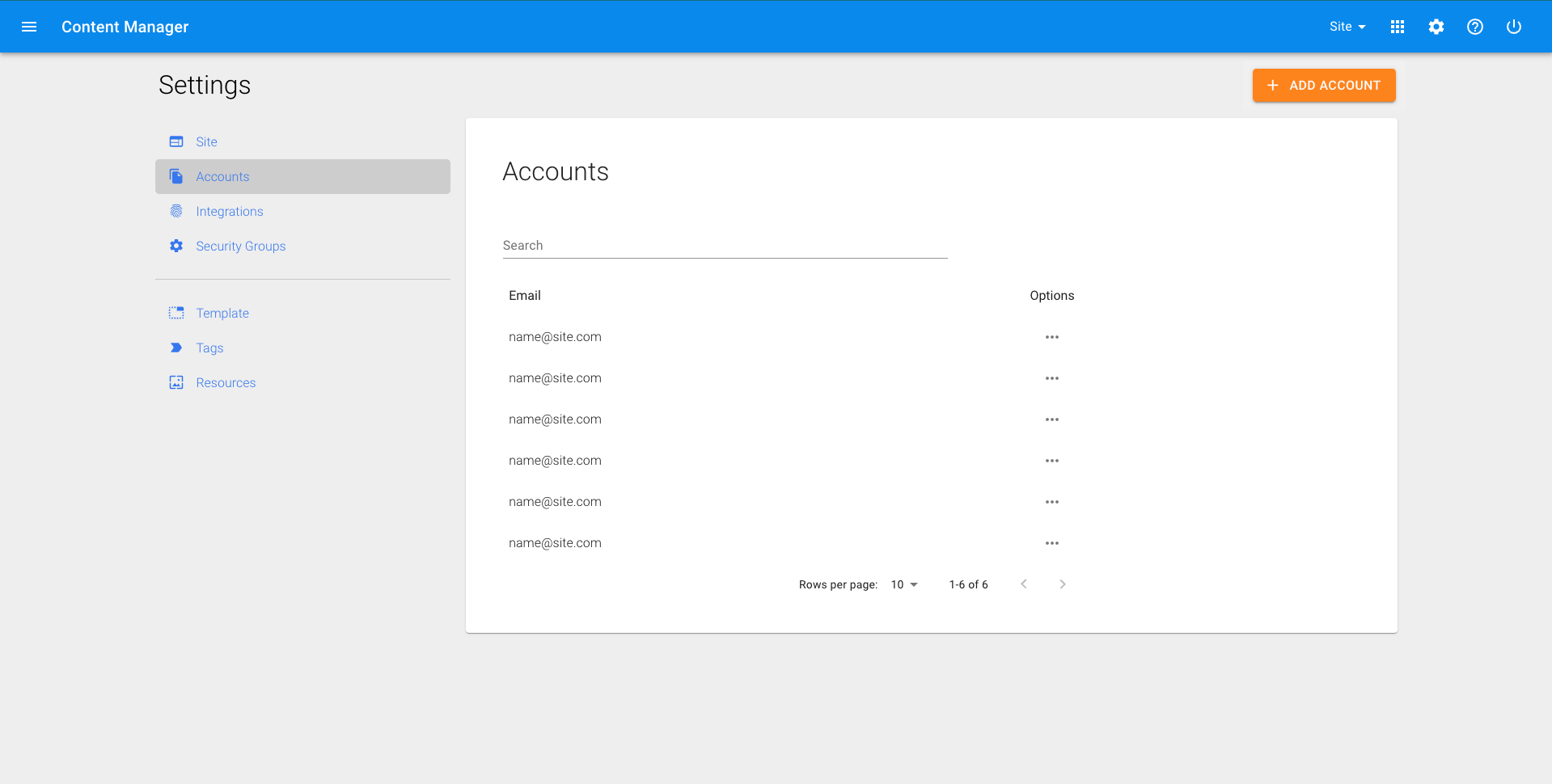Viewport: 1552px width, 784px height.
Task: Open the Rows per page dropdown
Action: [904, 584]
